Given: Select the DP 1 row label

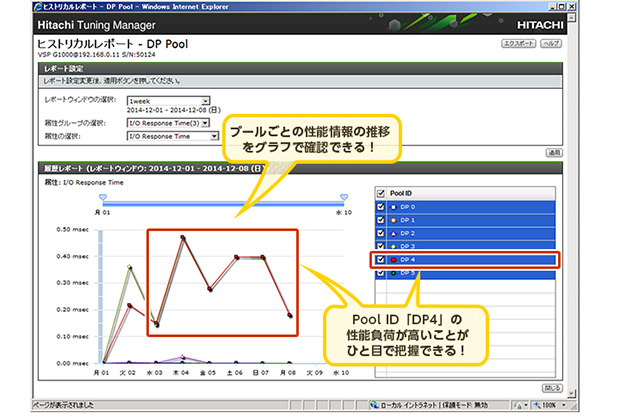Looking at the screenshot, I should coord(407,220).
